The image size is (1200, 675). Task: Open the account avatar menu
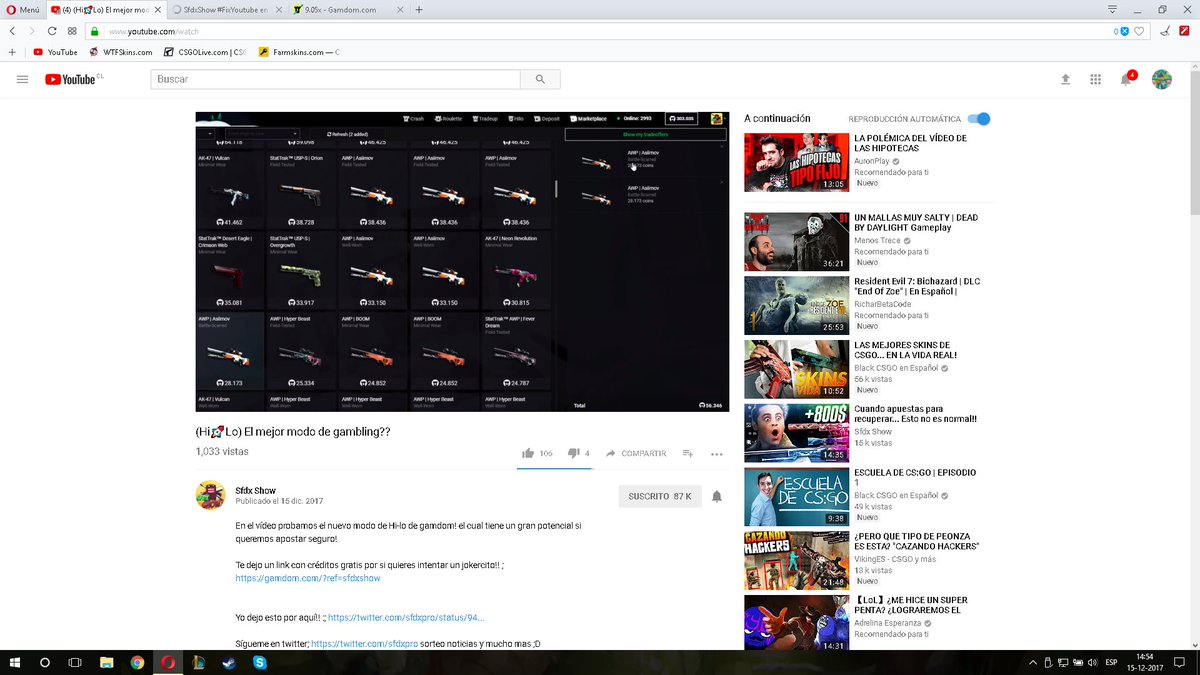pos(1161,79)
